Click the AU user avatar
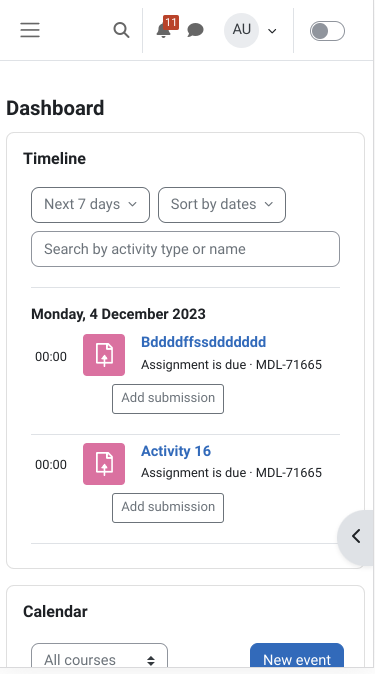The height and width of the screenshot is (674, 375). coord(241,30)
